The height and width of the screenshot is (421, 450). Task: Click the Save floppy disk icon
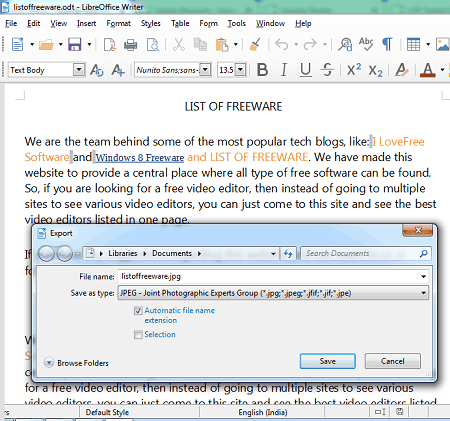[x=75, y=44]
